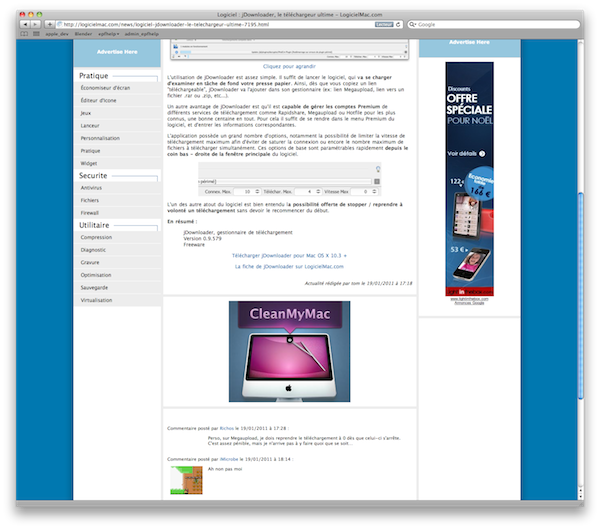Click the right Advertise Here banner
This screenshot has width=600, height=529.
point(470,47)
